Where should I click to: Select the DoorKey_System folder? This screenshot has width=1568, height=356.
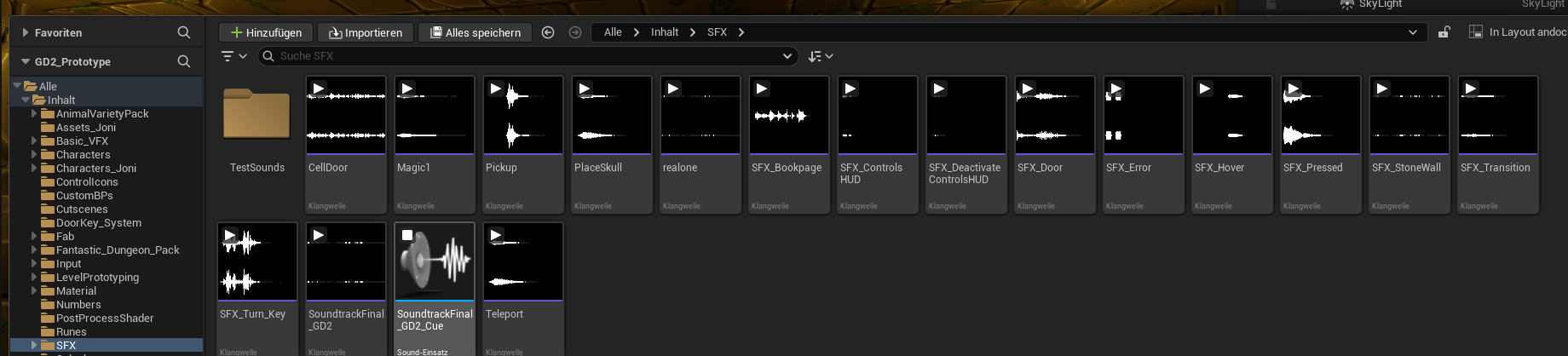(99, 222)
